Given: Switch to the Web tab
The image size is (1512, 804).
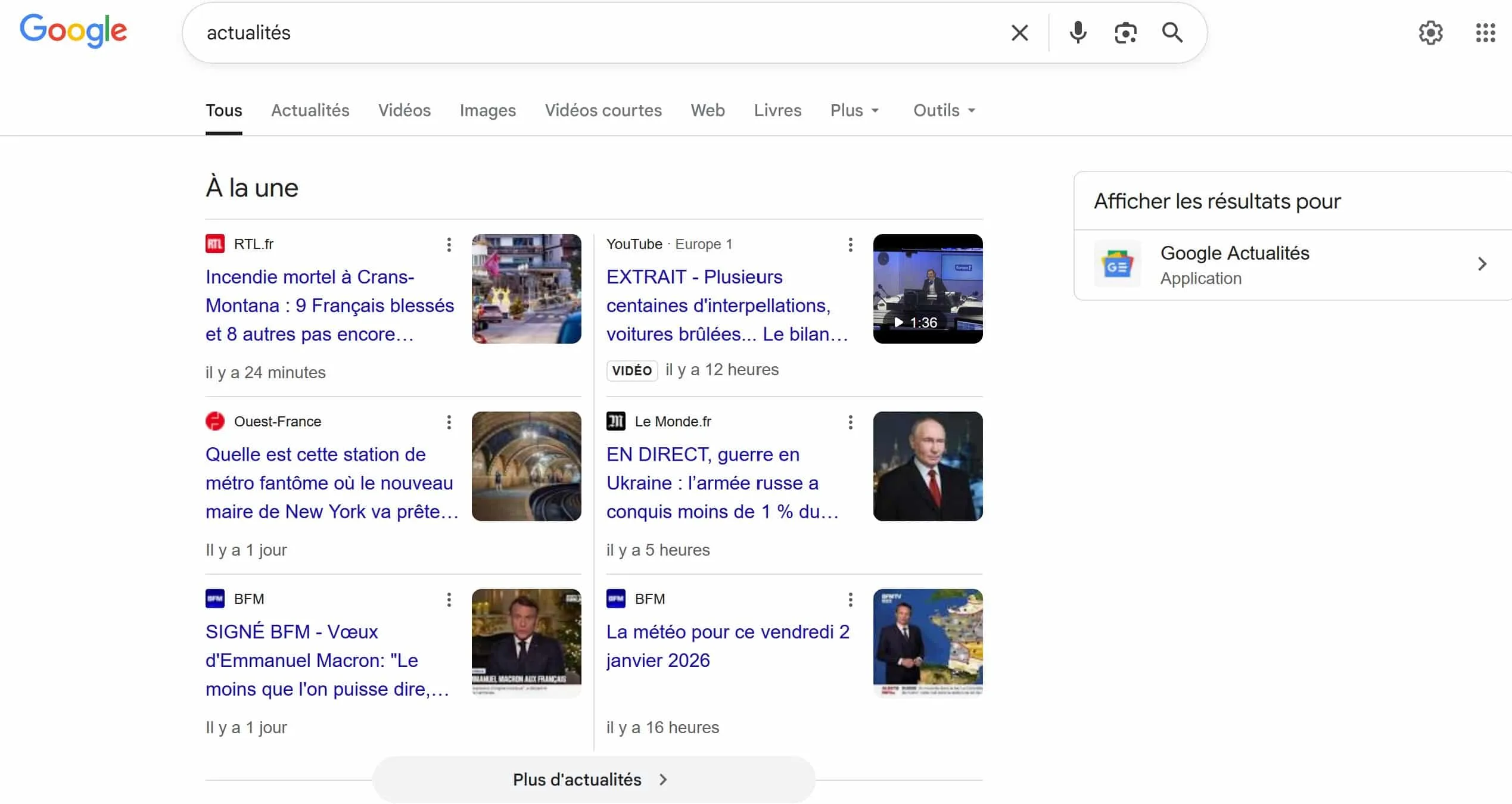Looking at the screenshot, I should tap(708, 111).
